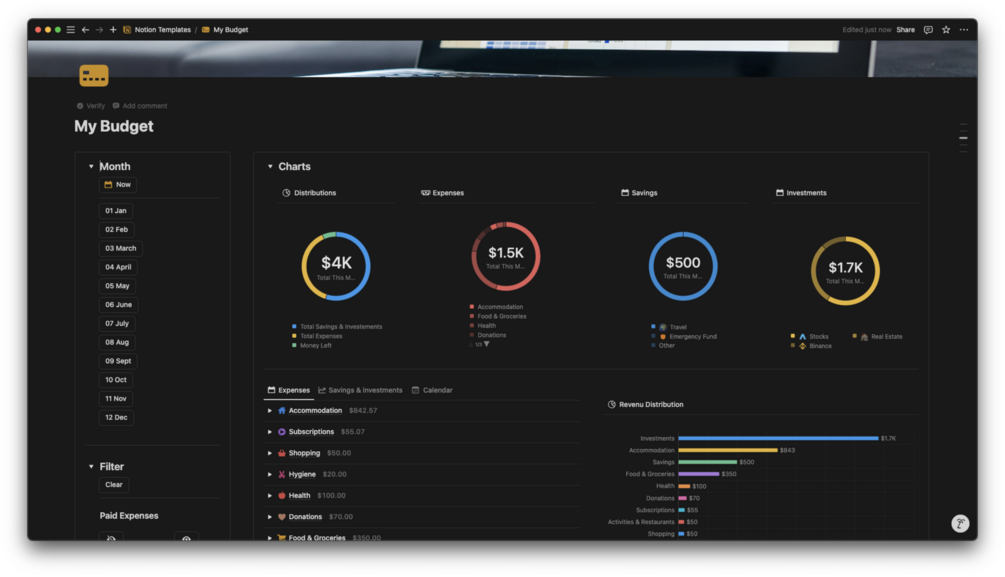Open Notion Templates breadcrumb
Viewport: 1005px width, 577px height.
click(157, 29)
